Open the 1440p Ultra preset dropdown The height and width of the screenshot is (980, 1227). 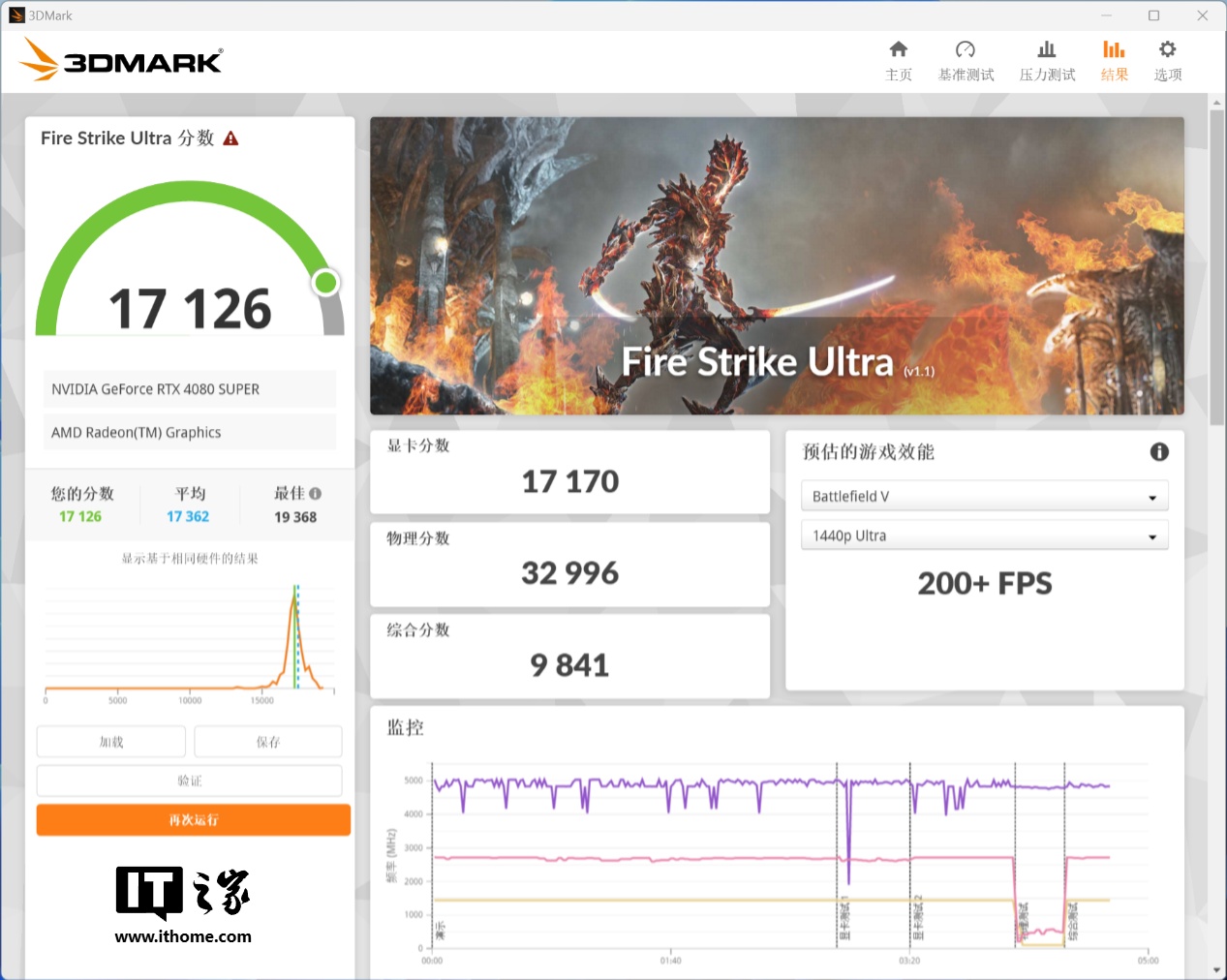click(x=984, y=535)
